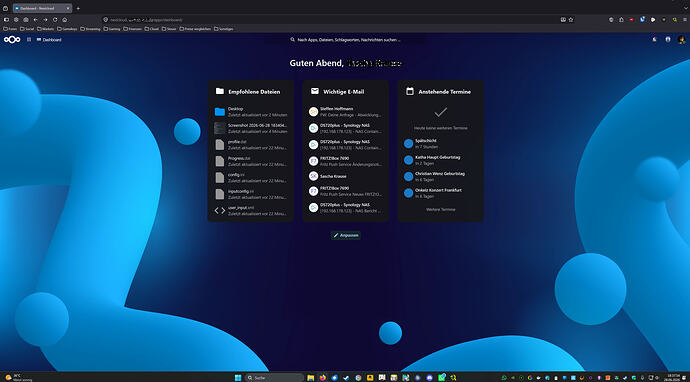Click the Nextcloud logo in the header
The height and width of the screenshot is (382, 690).
(12, 40)
